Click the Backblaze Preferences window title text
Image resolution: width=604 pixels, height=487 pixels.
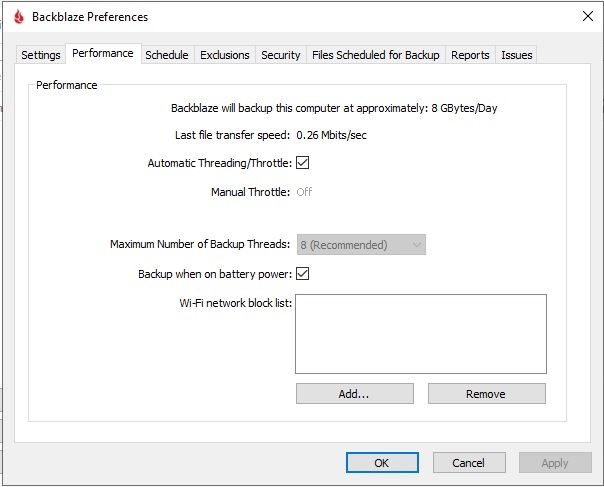[90, 17]
